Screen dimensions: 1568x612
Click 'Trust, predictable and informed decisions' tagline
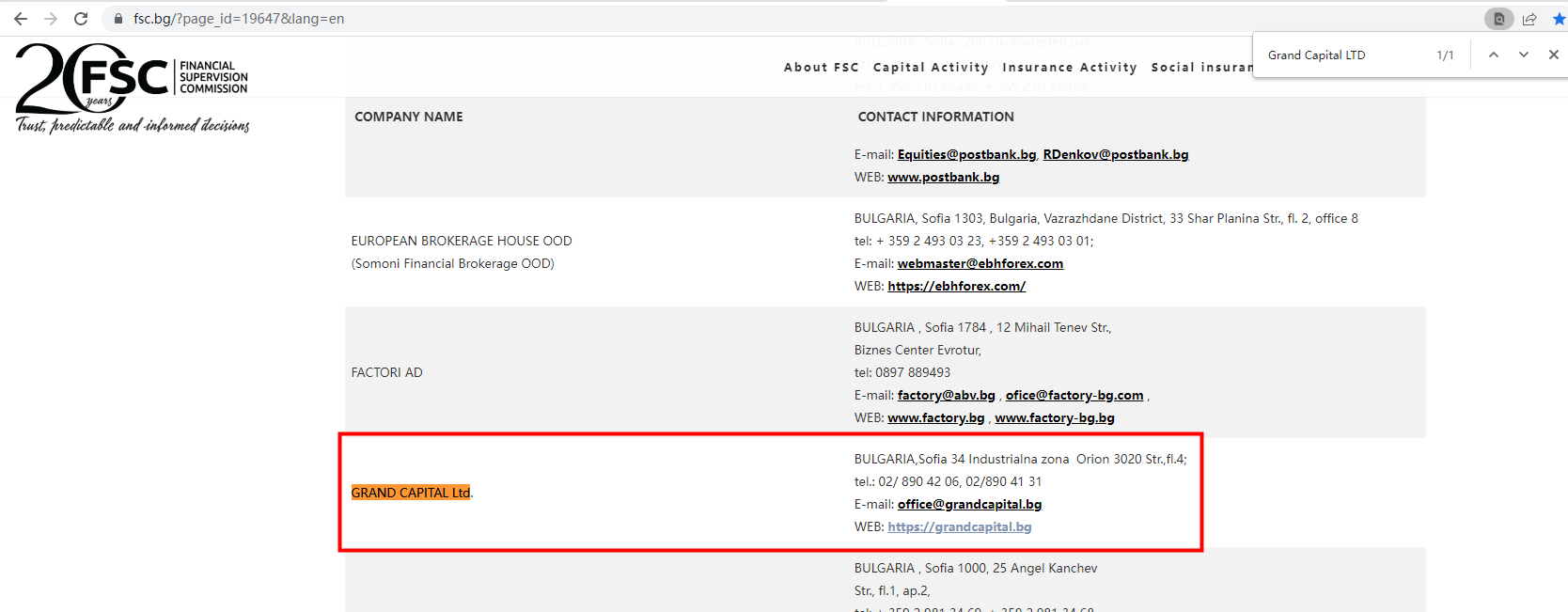click(x=133, y=125)
